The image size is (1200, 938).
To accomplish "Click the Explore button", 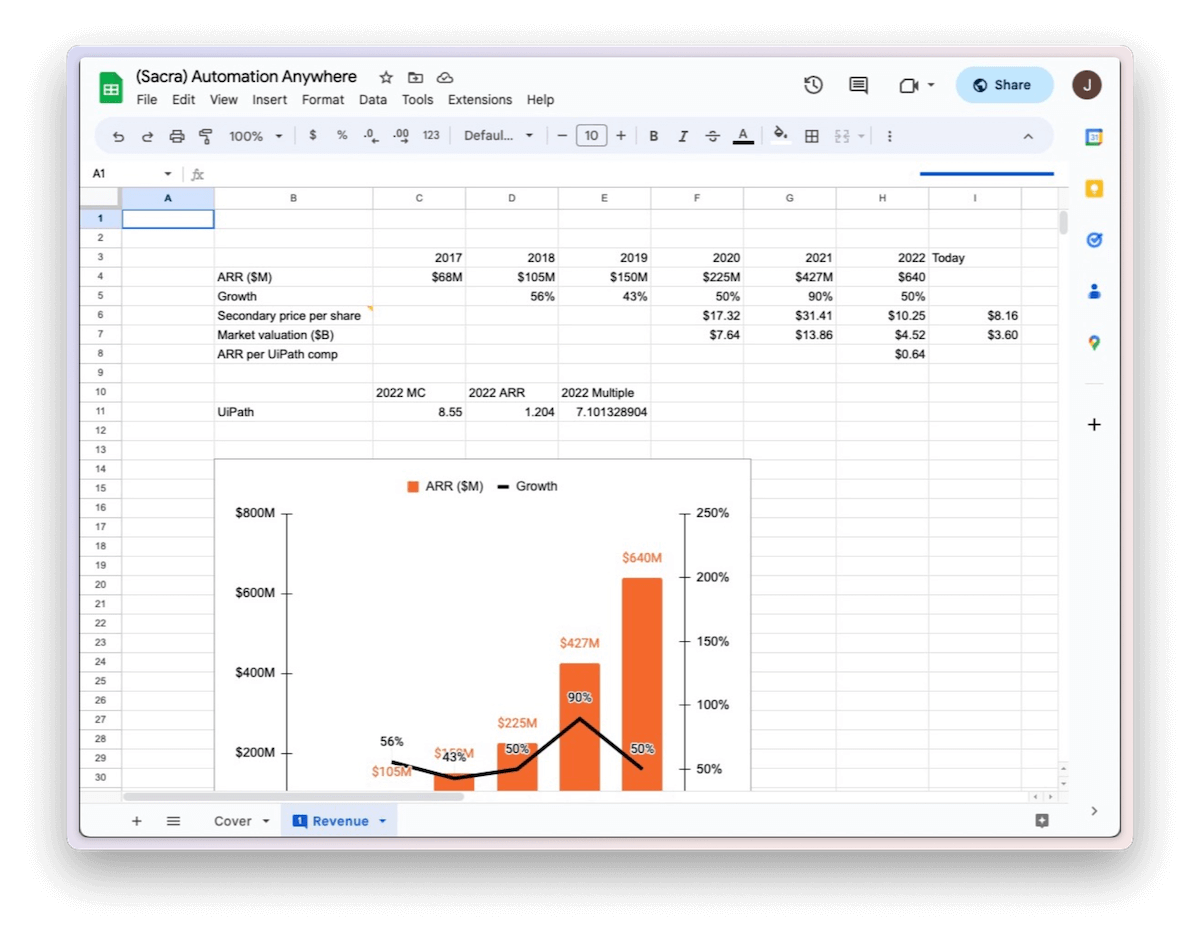I will tap(1042, 821).
